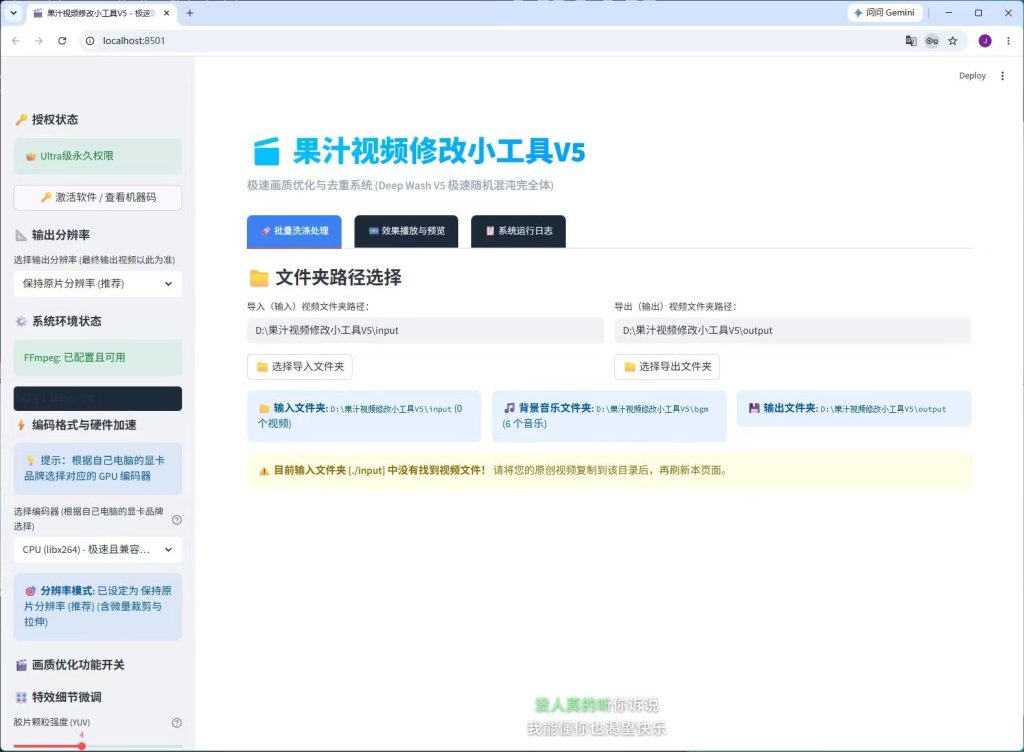This screenshot has width=1024, height=752.
Task: Click the 输入文件夹 info card
Action: pos(364,416)
